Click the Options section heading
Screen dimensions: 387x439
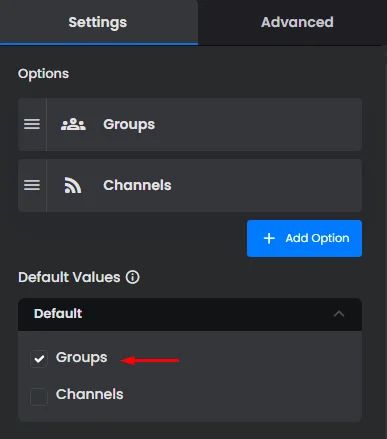pos(44,74)
